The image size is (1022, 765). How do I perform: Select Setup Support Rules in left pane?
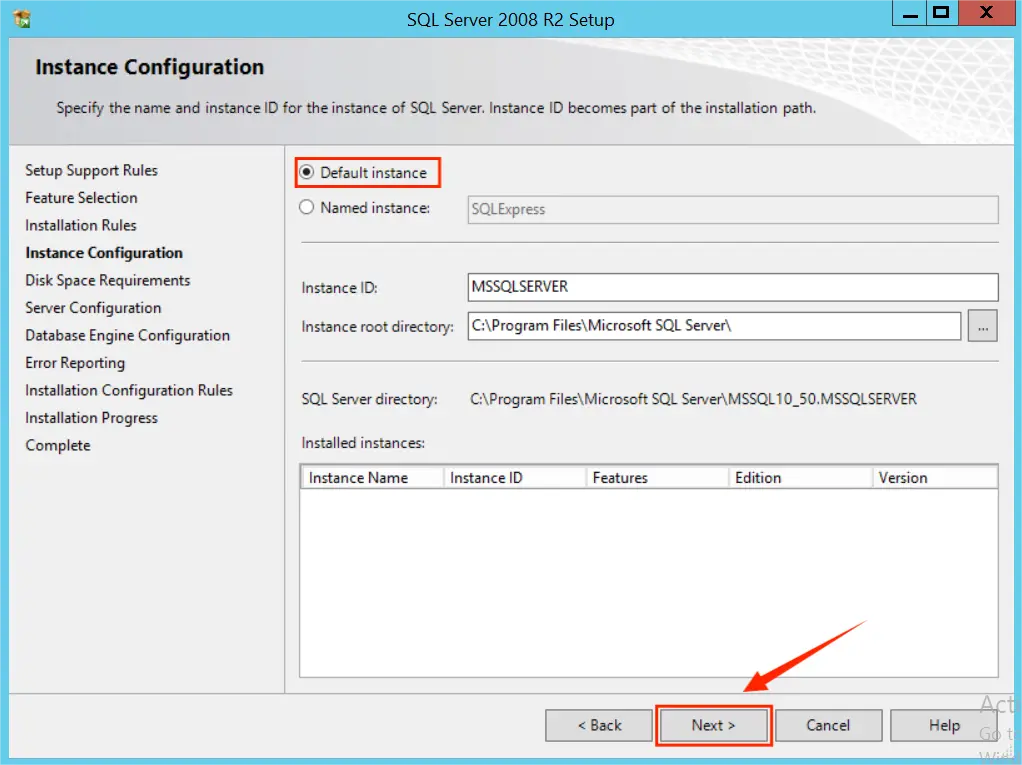[91, 170]
